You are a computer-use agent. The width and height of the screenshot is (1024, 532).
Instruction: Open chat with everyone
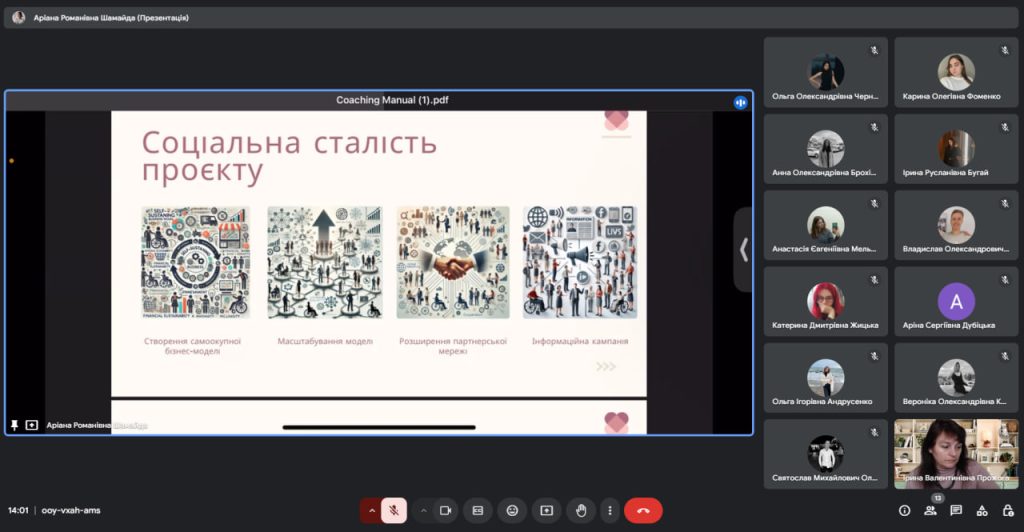(956, 510)
